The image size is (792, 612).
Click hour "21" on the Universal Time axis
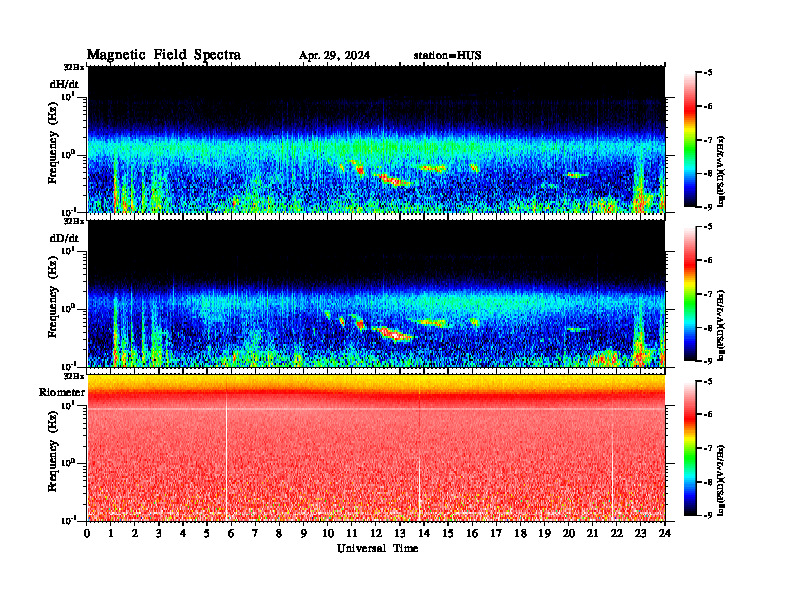pos(592,533)
